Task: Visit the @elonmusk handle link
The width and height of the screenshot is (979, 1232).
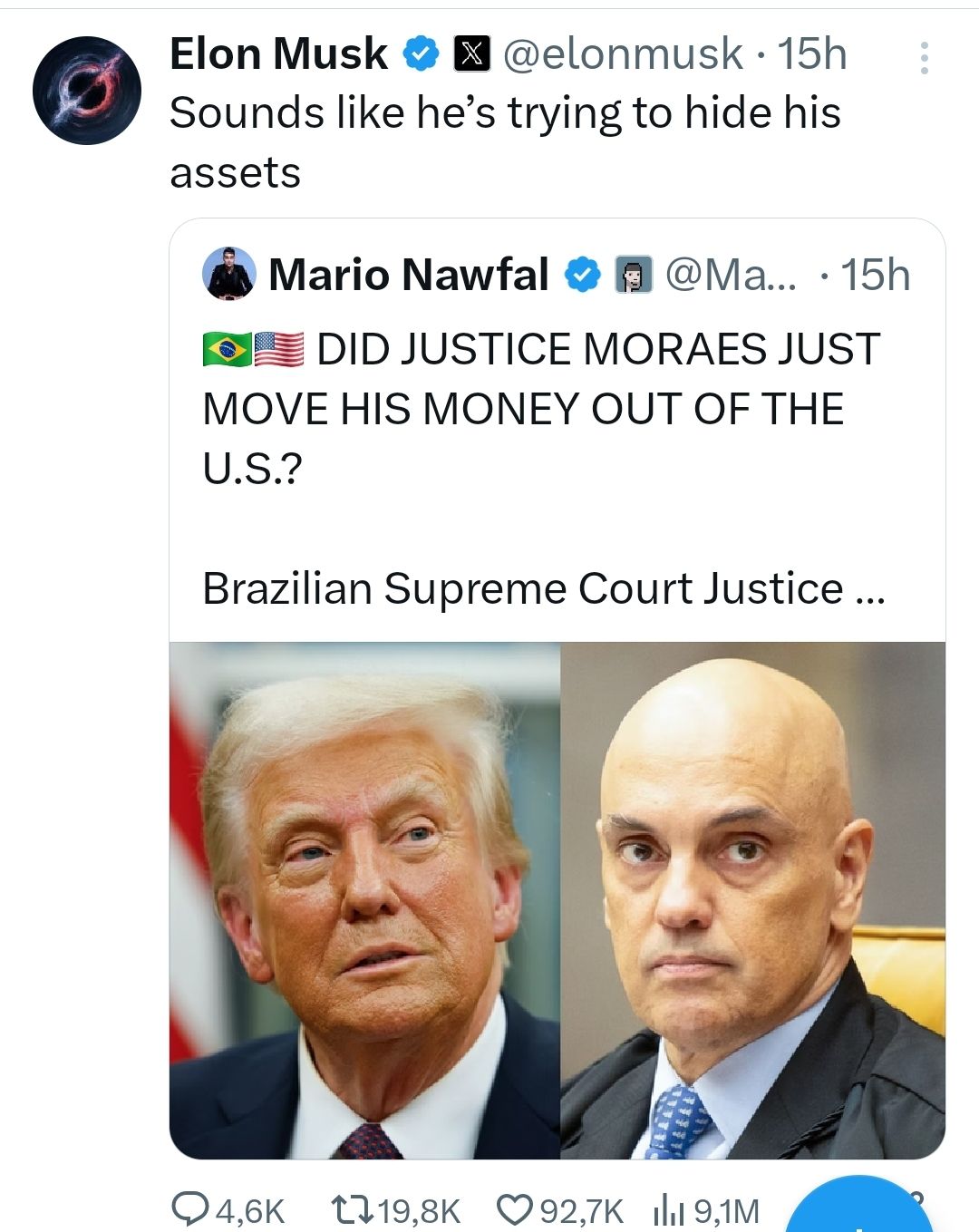Action: click(623, 54)
